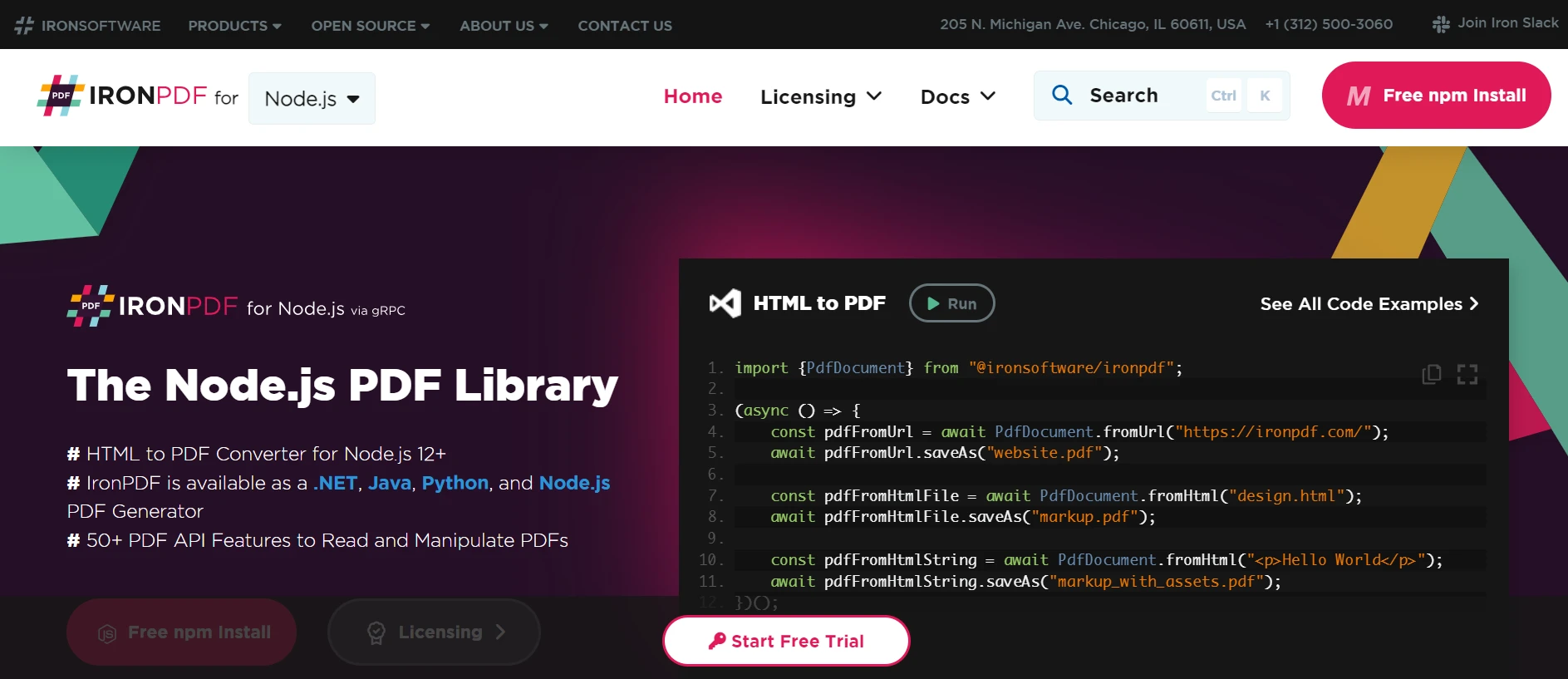Screen dimensions: 1568x679
Task: Go to Contact Us page
Action: tap(625, 26)
